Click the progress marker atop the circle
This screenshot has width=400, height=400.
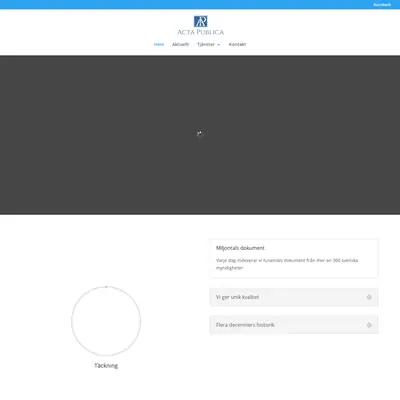click(x=106, y=287)
